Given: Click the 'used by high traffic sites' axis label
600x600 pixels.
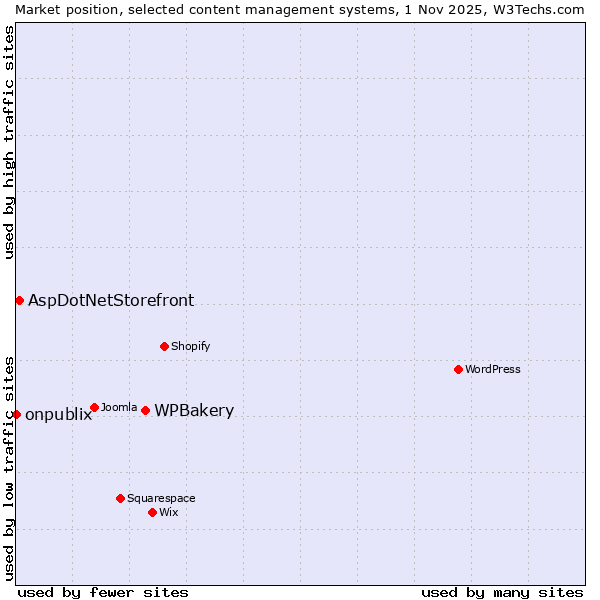Looking at the screenshot, I should pyautogui.click(x=9, y=142).
